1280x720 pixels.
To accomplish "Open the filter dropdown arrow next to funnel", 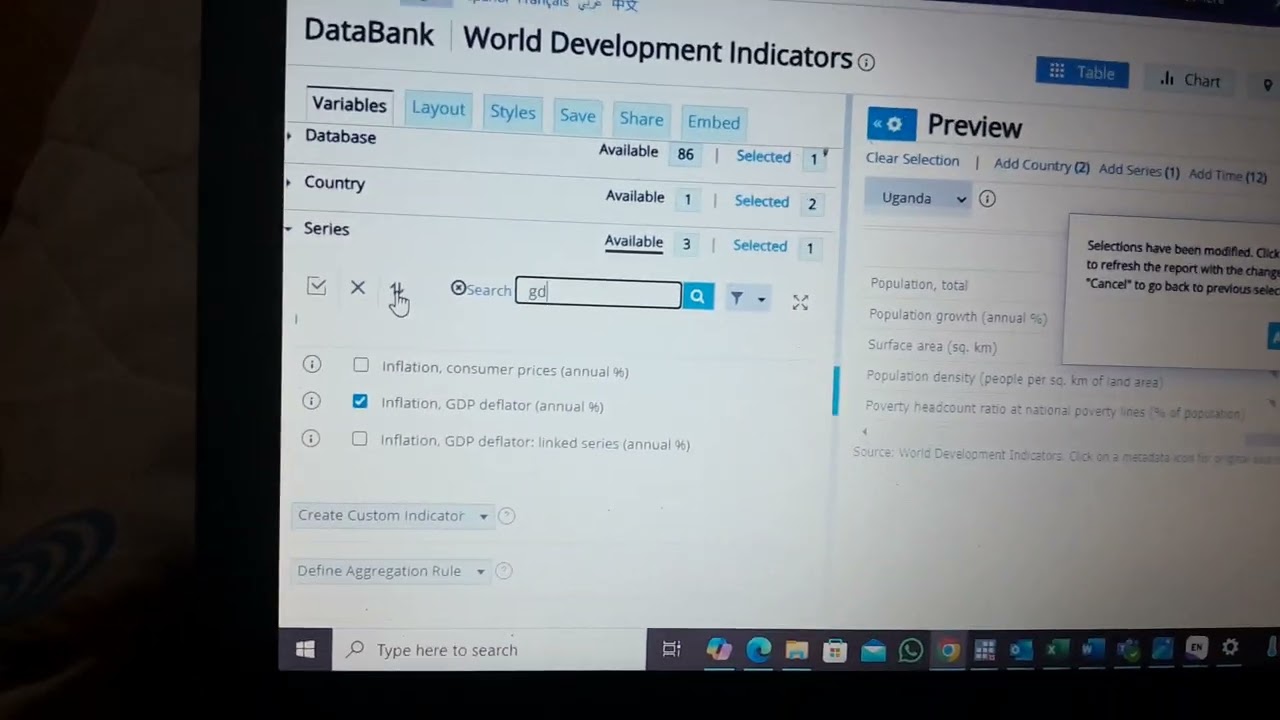I will (x=761, y=299).
